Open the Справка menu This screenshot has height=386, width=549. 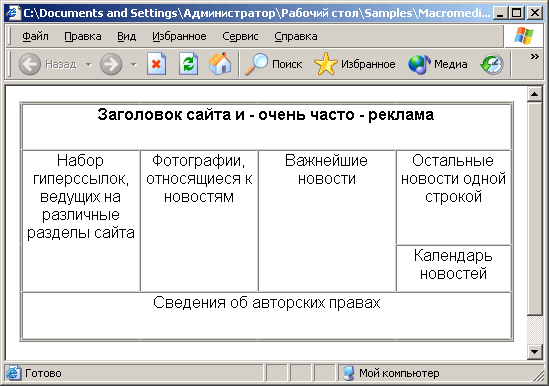point(296,36)
